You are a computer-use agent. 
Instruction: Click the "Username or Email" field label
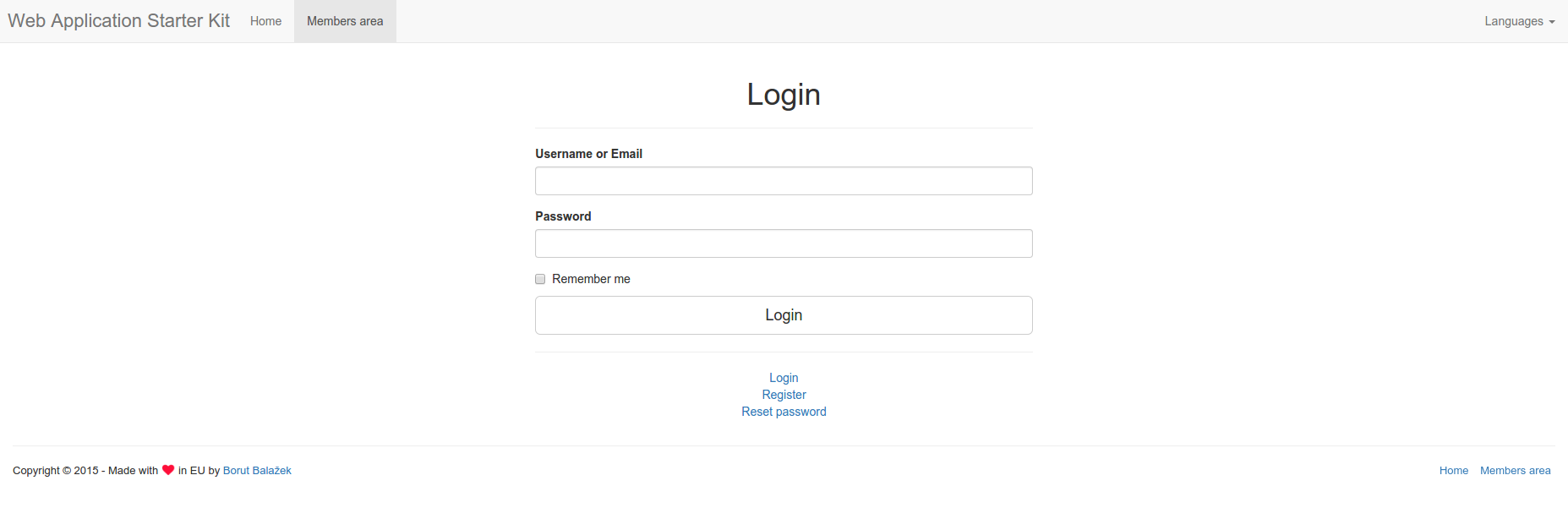tap(588, 154)
